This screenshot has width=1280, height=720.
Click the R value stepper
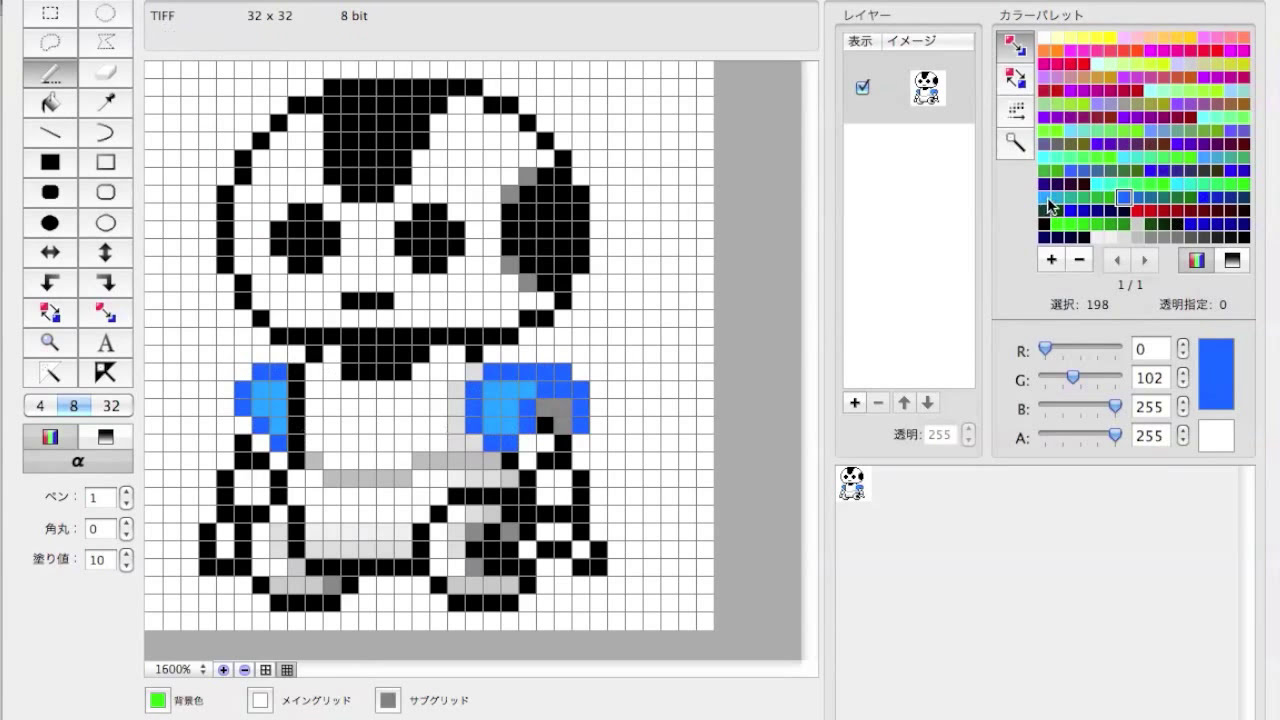1183,350
